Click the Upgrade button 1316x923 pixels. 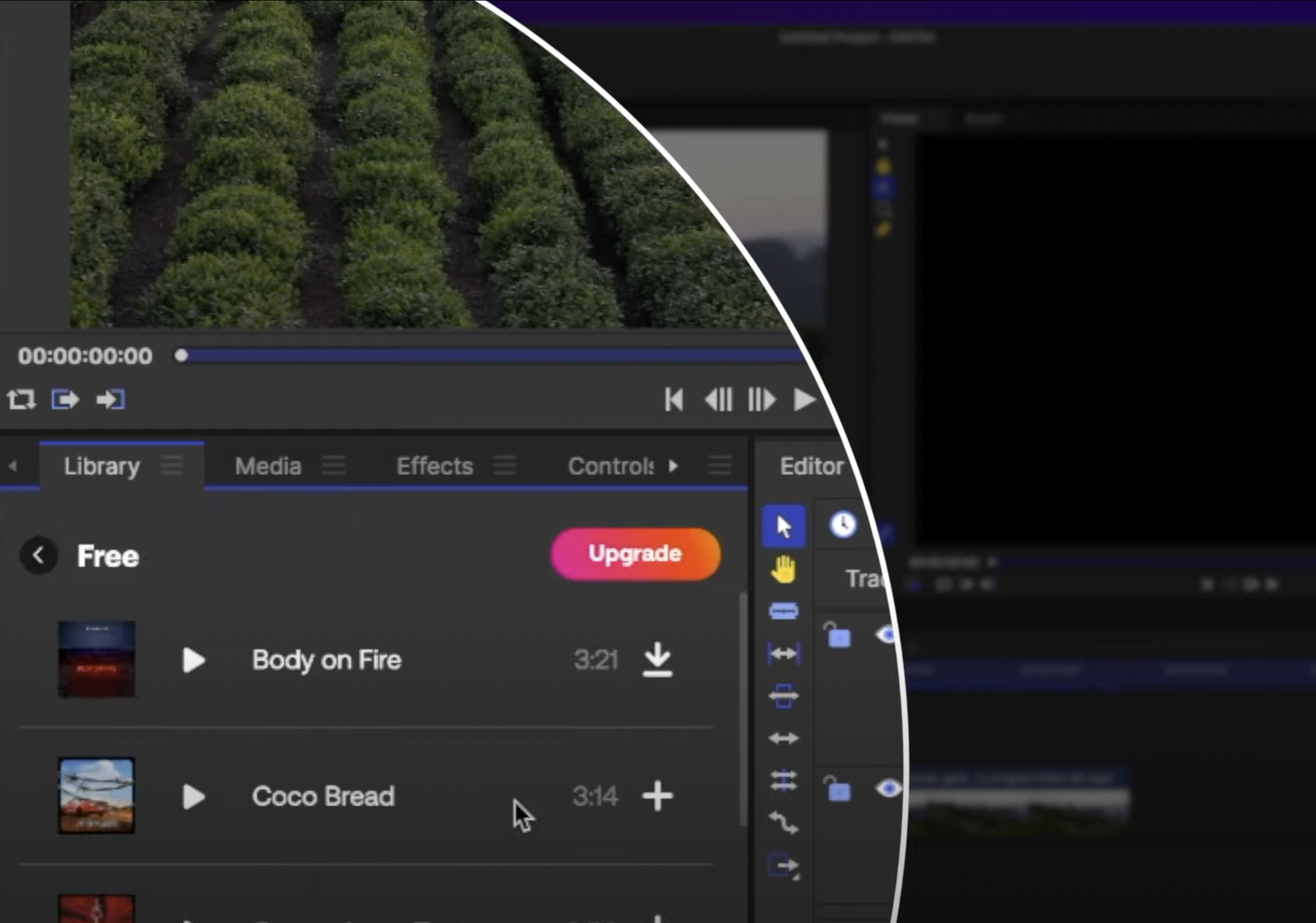coord(635,554)
